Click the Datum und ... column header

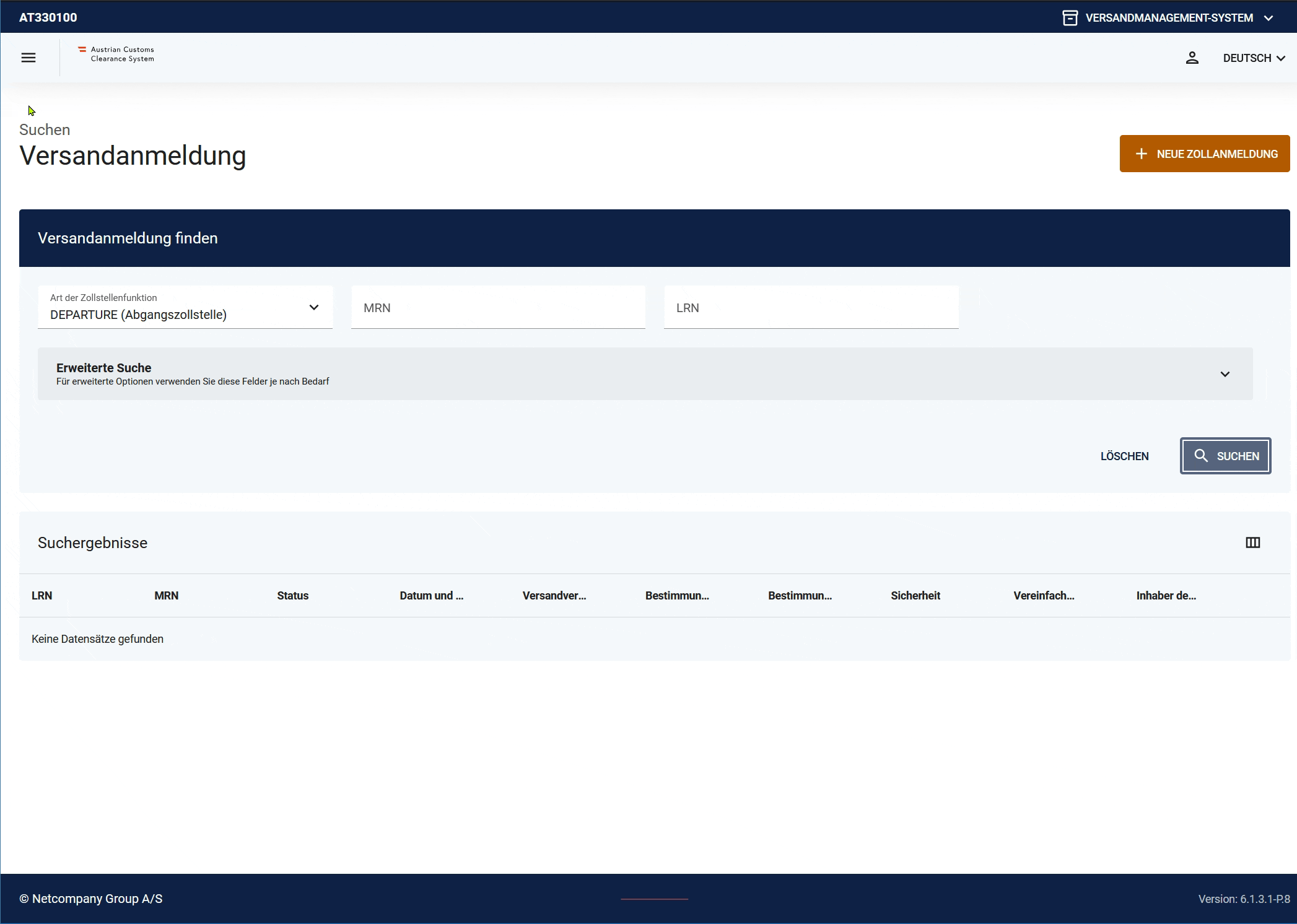pyautogui.click(x=431, y=596)
